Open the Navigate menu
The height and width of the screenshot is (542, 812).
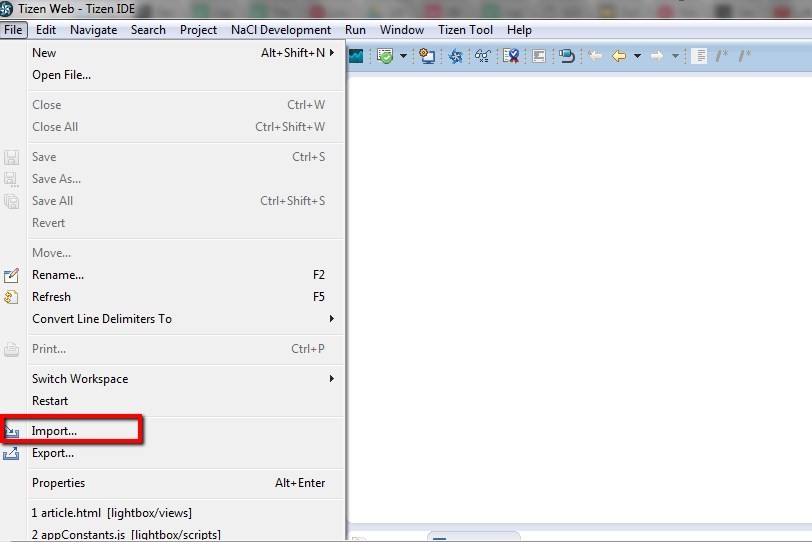click(94, 30)
